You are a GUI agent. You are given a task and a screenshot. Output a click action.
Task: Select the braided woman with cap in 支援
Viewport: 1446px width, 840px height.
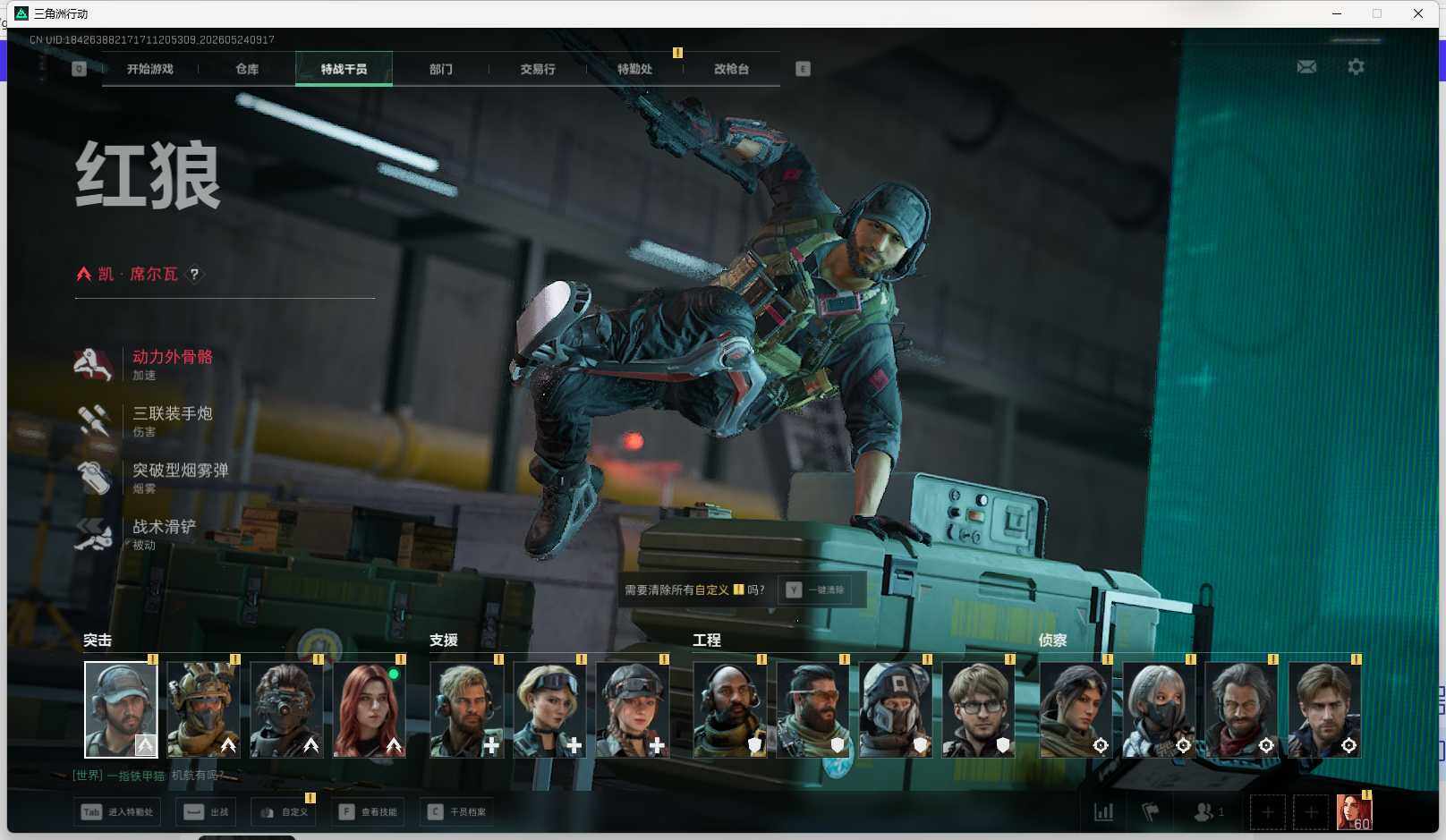pos(633,709)
